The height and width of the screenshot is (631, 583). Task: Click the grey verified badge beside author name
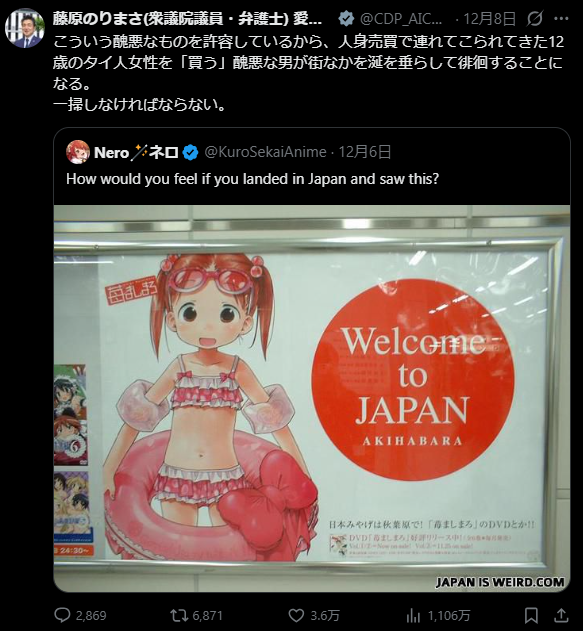click(346, 19)
